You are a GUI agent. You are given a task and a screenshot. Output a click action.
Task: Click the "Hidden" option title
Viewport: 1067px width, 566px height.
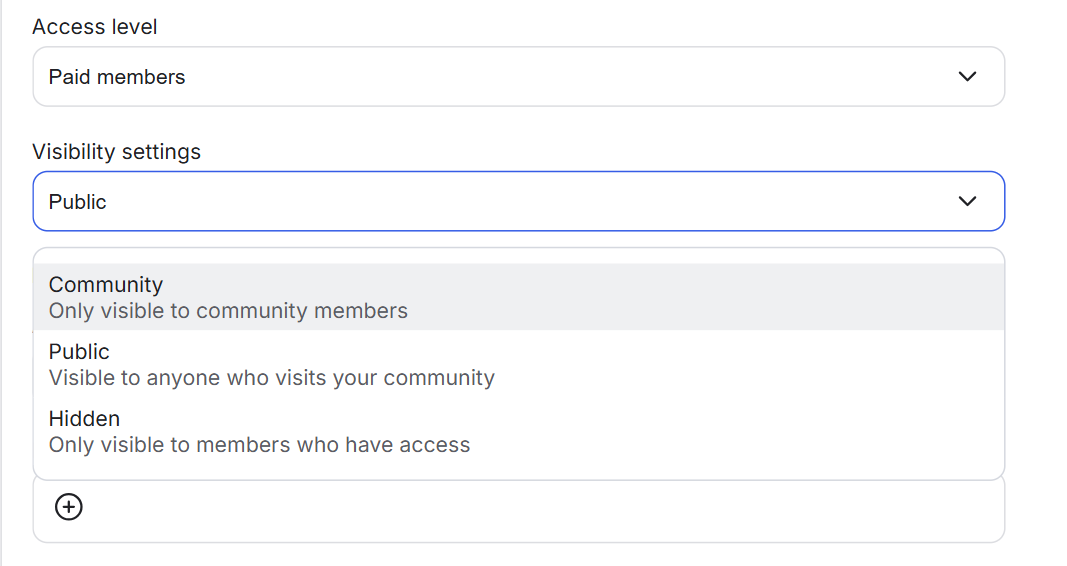click(84, 419)
